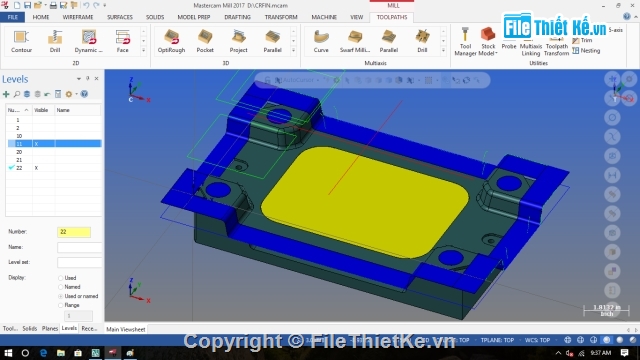Click the level Number input field

[74, 232]
